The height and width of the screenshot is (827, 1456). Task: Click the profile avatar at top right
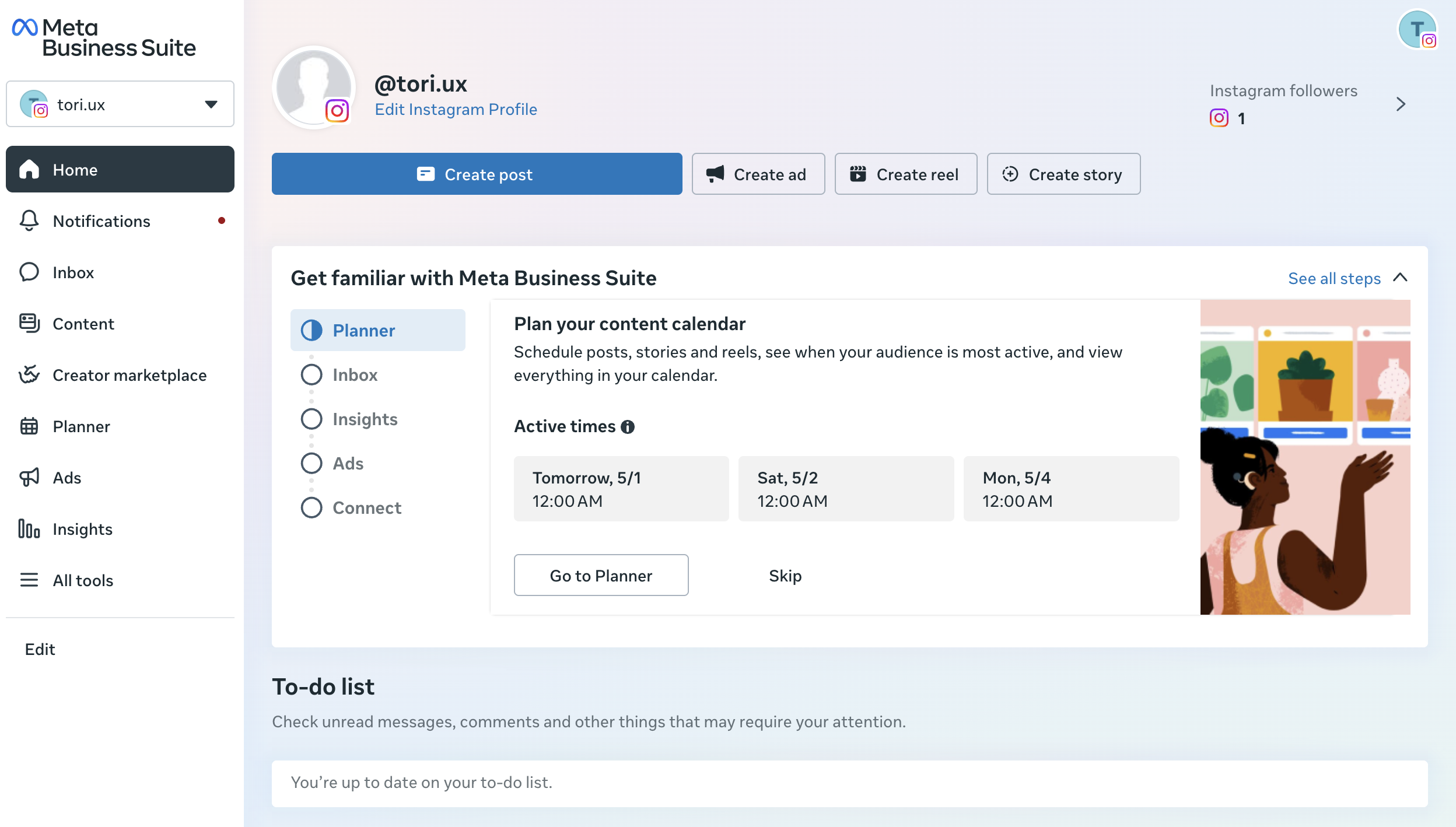(1417, 30)
